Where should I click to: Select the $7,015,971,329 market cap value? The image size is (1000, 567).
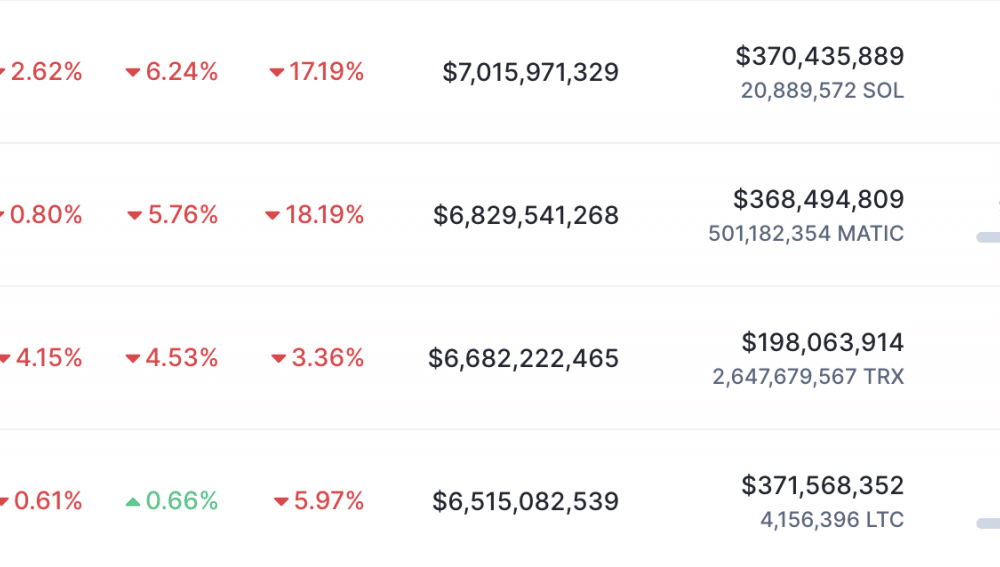[531, 72]
